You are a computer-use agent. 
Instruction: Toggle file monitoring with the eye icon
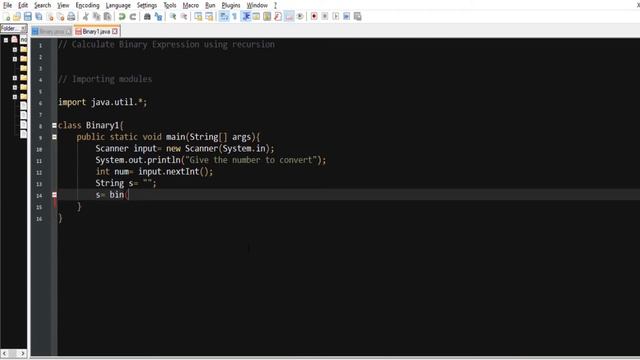[x=300, y=16]
